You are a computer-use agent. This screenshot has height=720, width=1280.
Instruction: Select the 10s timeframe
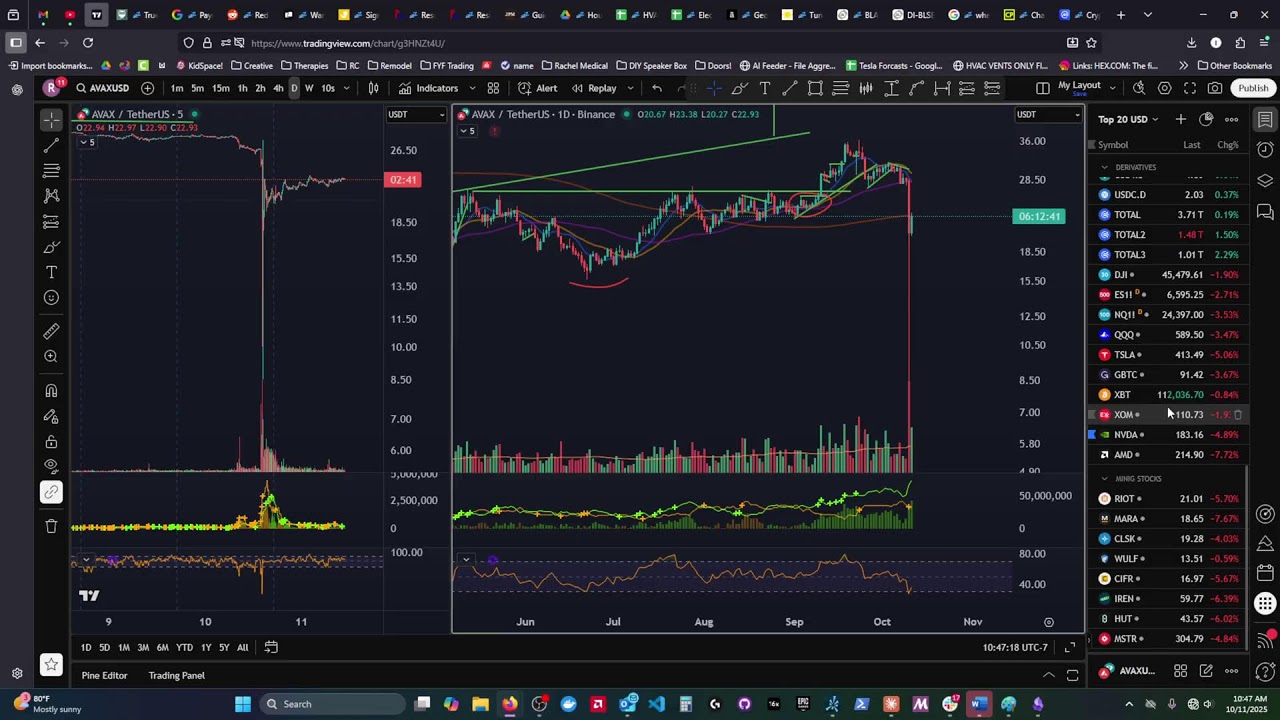pos(327,88)
